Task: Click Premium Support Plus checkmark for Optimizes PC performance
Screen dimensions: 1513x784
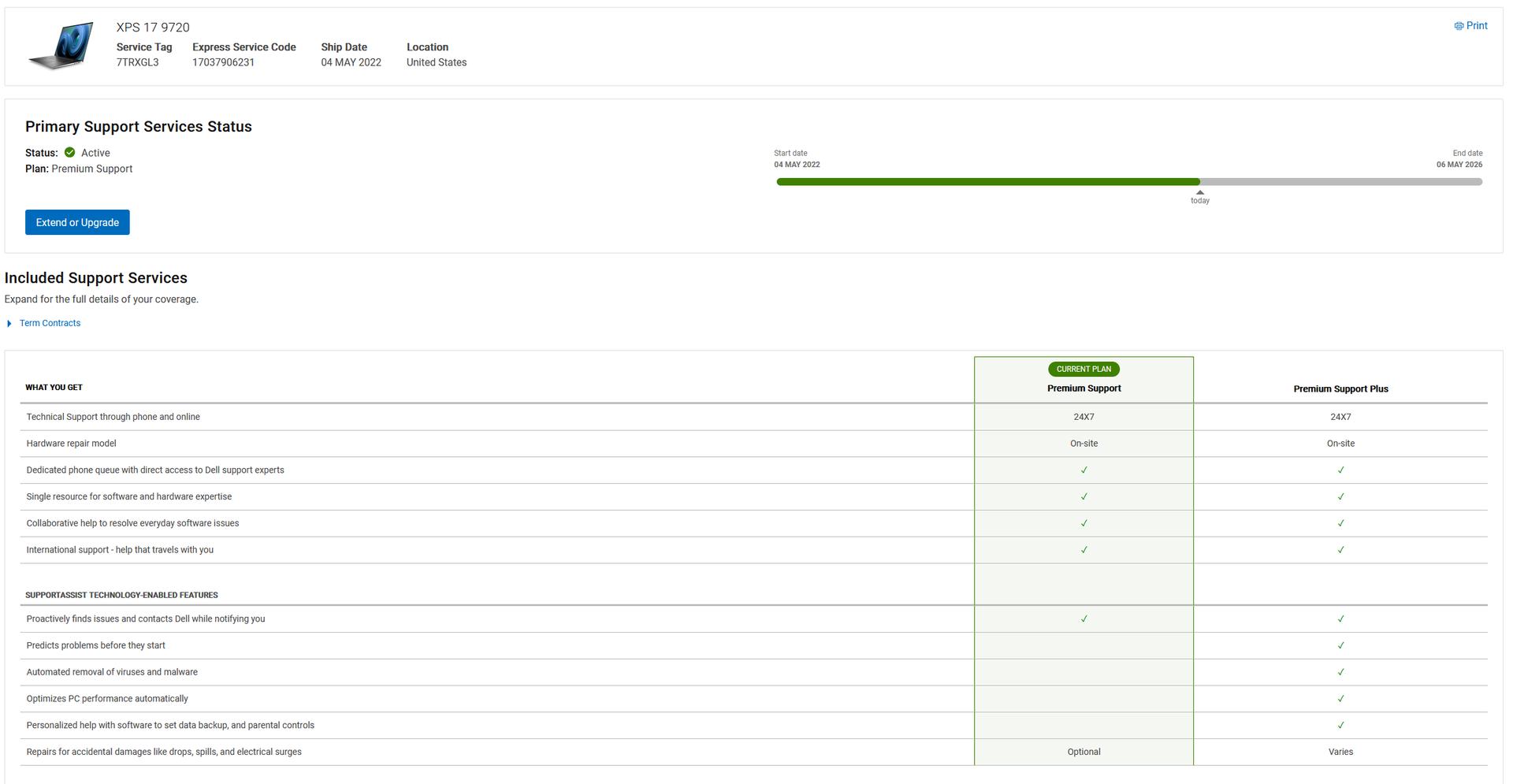Action: point(1340,699)
